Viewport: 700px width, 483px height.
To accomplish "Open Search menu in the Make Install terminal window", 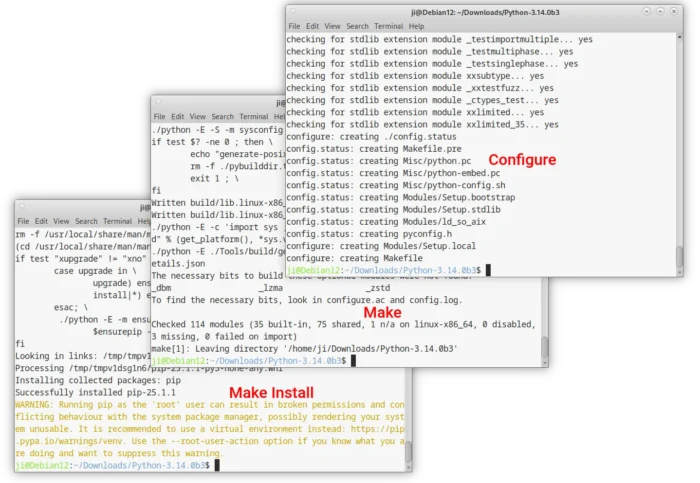I will [x=86, y=221].
